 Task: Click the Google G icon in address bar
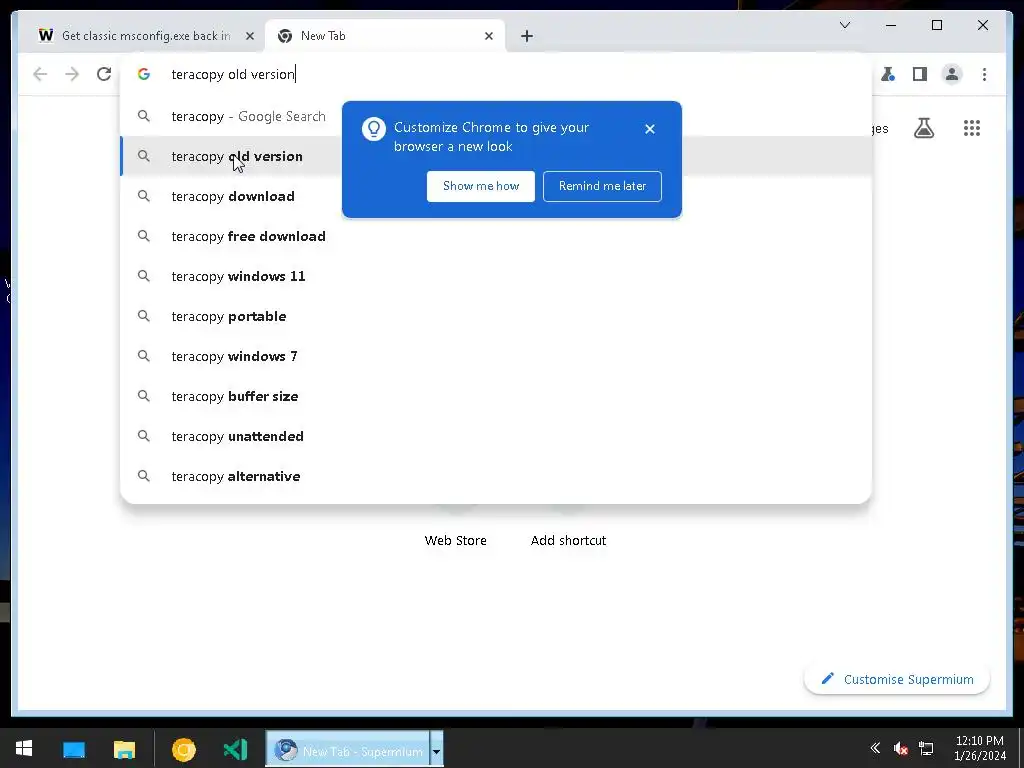click(x=144, y=74)
